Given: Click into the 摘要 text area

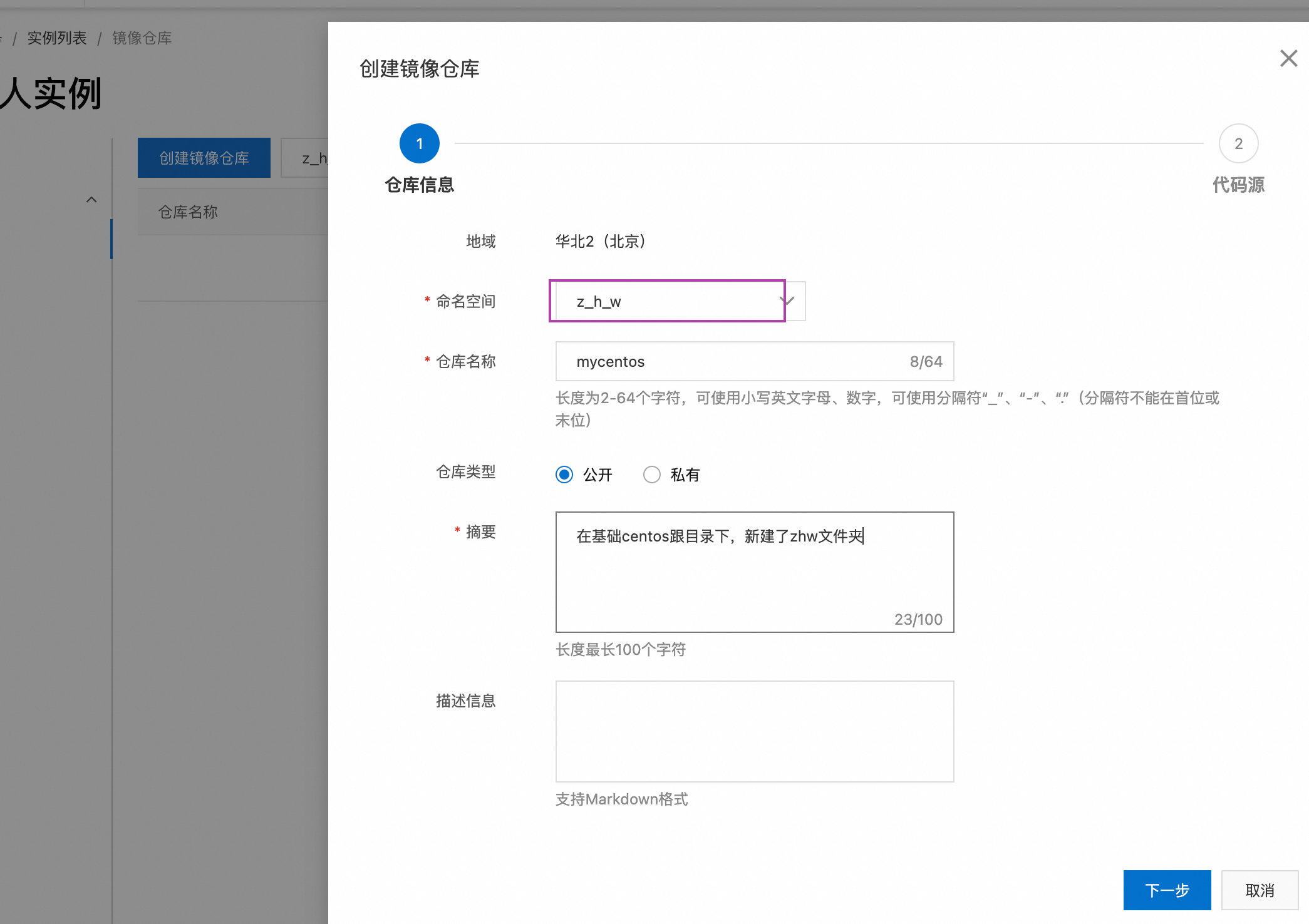Looking at the screenshot, I should click(754, 572).
